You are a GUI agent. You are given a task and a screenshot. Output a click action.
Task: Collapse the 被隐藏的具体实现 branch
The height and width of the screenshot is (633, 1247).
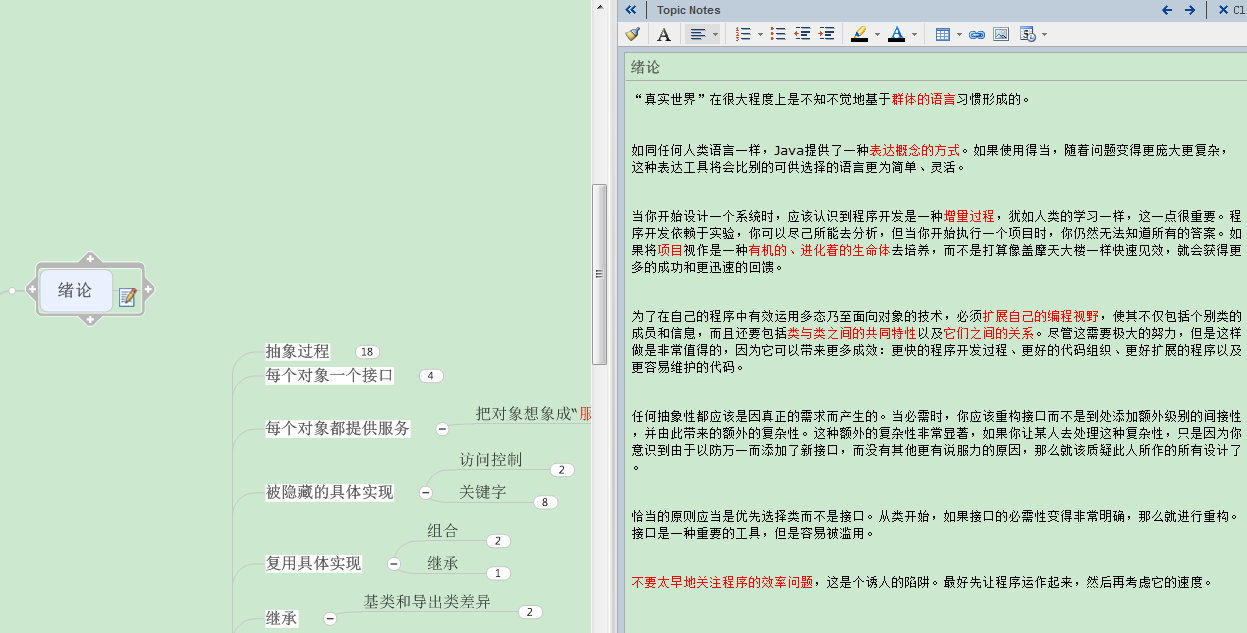425,493
